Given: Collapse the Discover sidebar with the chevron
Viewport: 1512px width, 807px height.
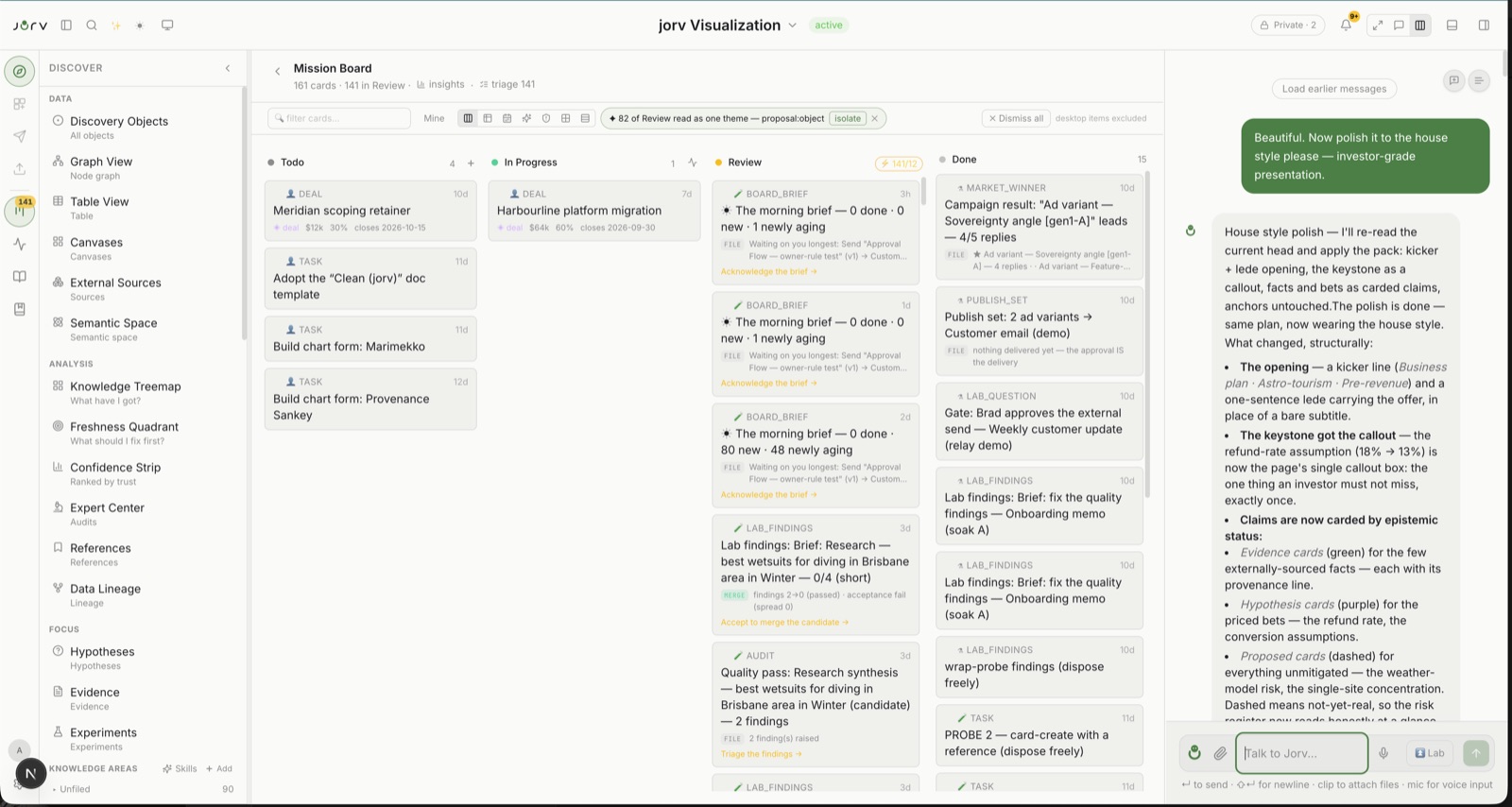Looking at the screenshot, I should [228, 68].
